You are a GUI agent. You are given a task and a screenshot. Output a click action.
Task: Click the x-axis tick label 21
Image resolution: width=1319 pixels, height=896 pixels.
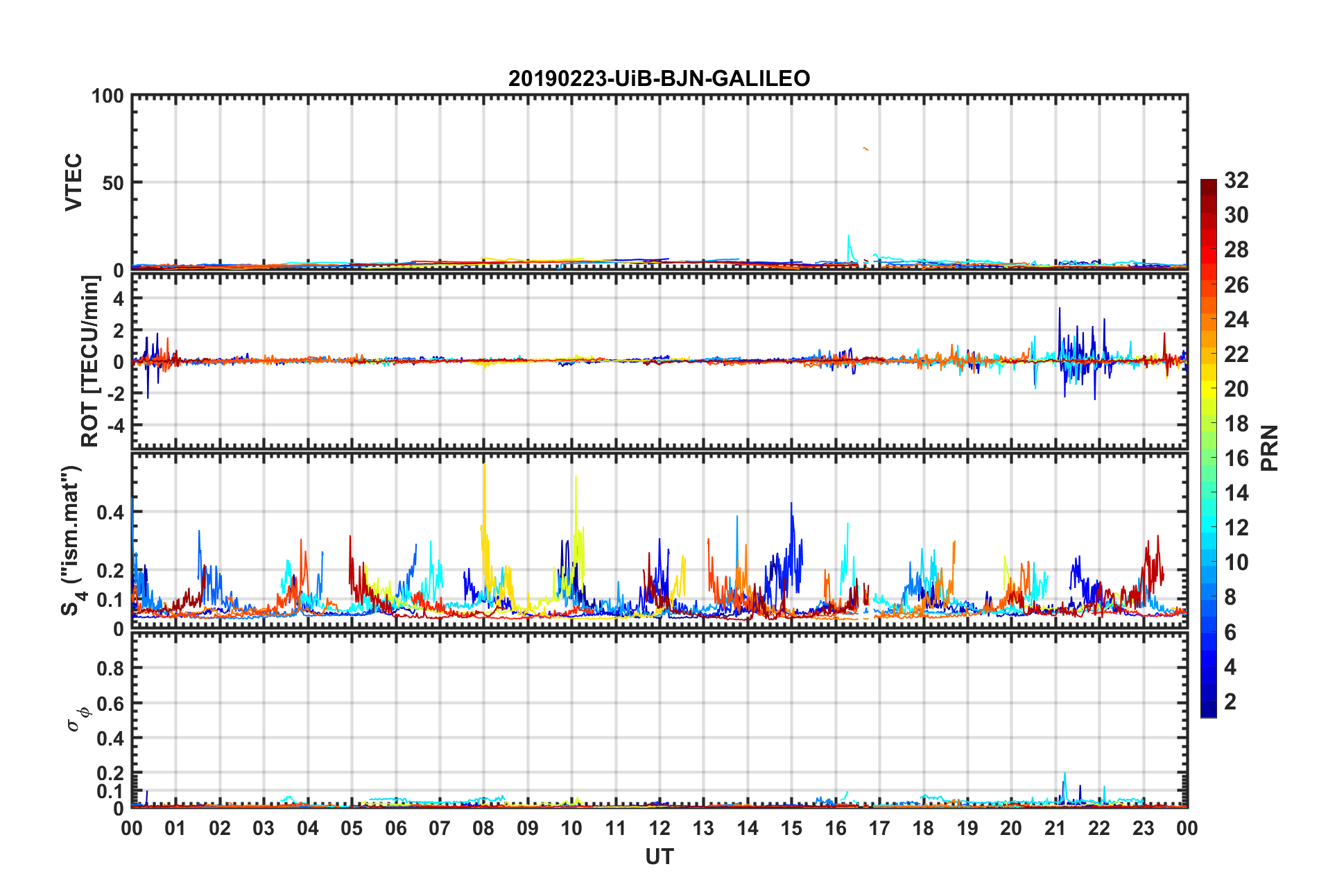coord(1055,828)
